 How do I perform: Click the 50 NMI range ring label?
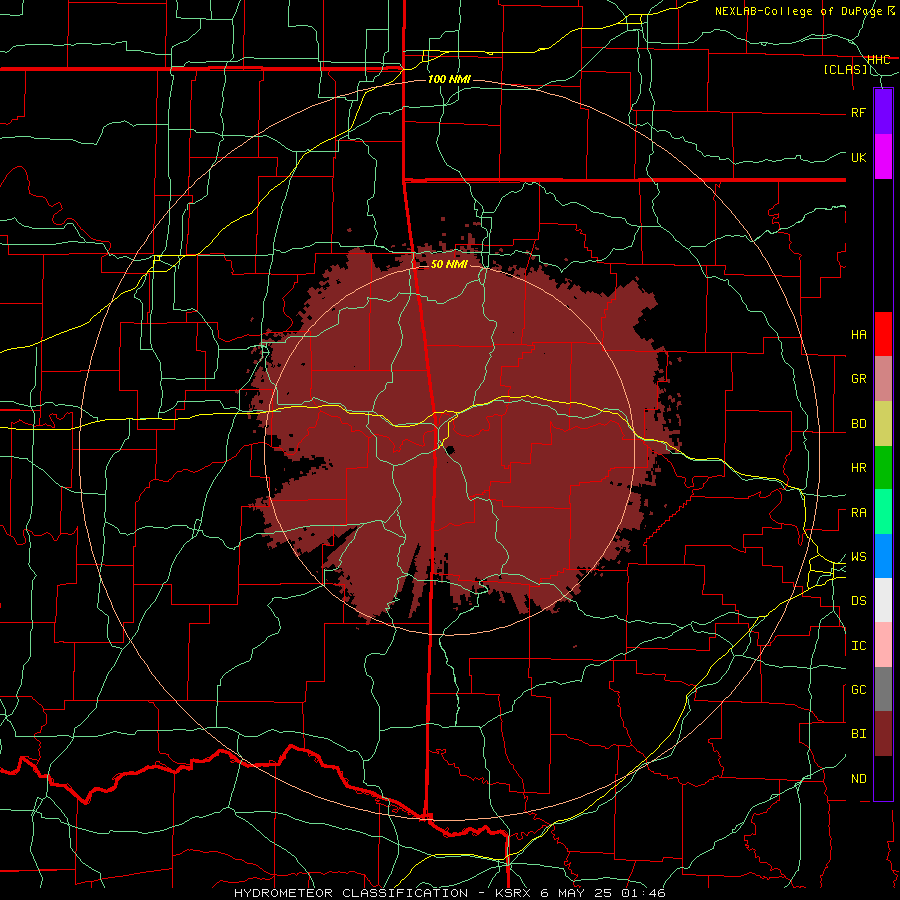coord(449,264)
